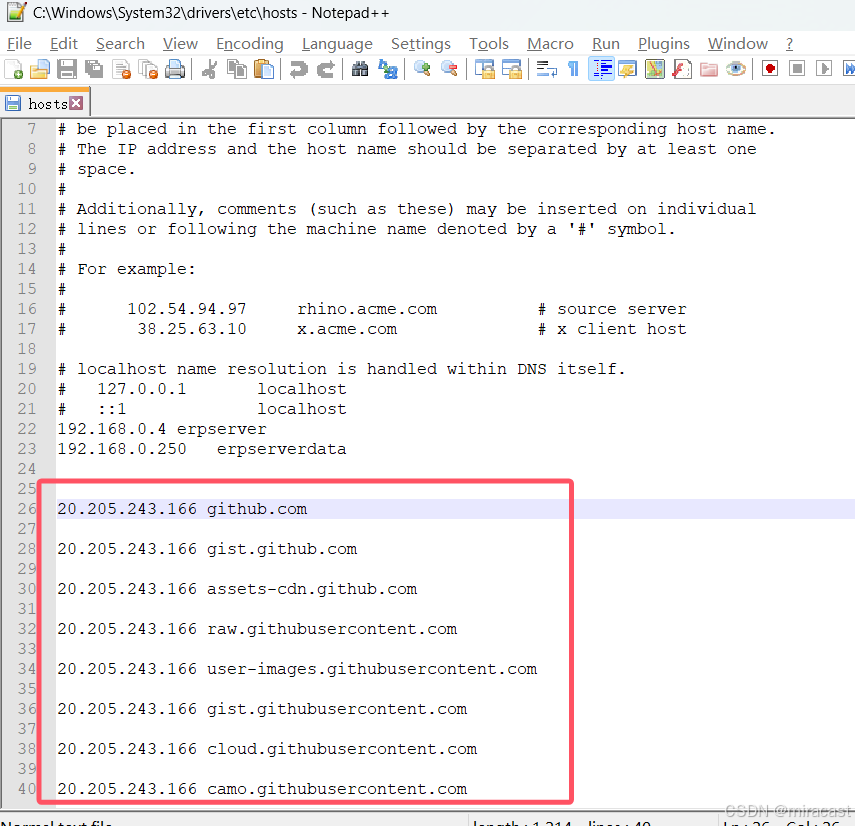Click the macro Playback icon
This screenshot has width=855, height=826.
824,69
